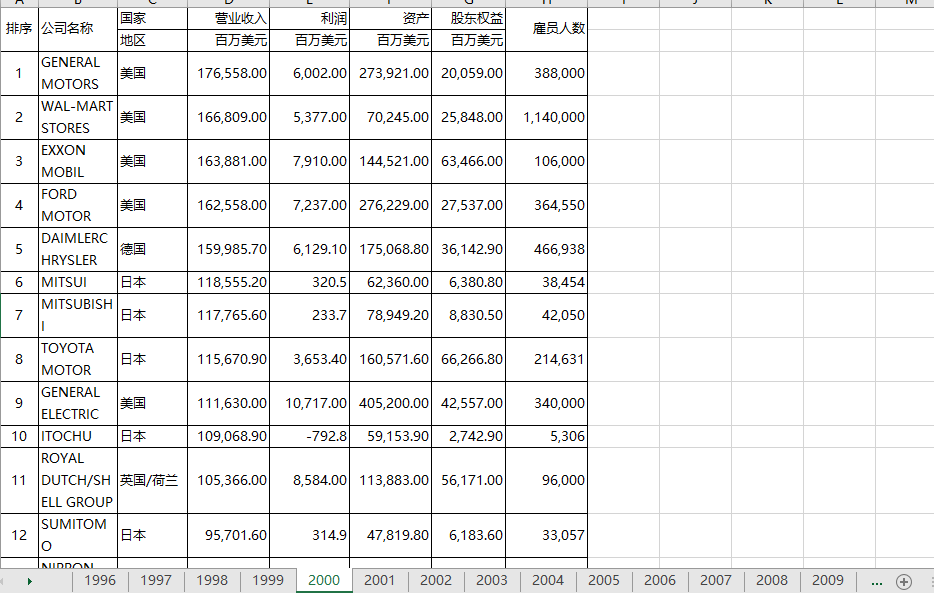Select the 资产 header cell
The height and width of the screenshot is (593, 934).
(x=391, y=18)
